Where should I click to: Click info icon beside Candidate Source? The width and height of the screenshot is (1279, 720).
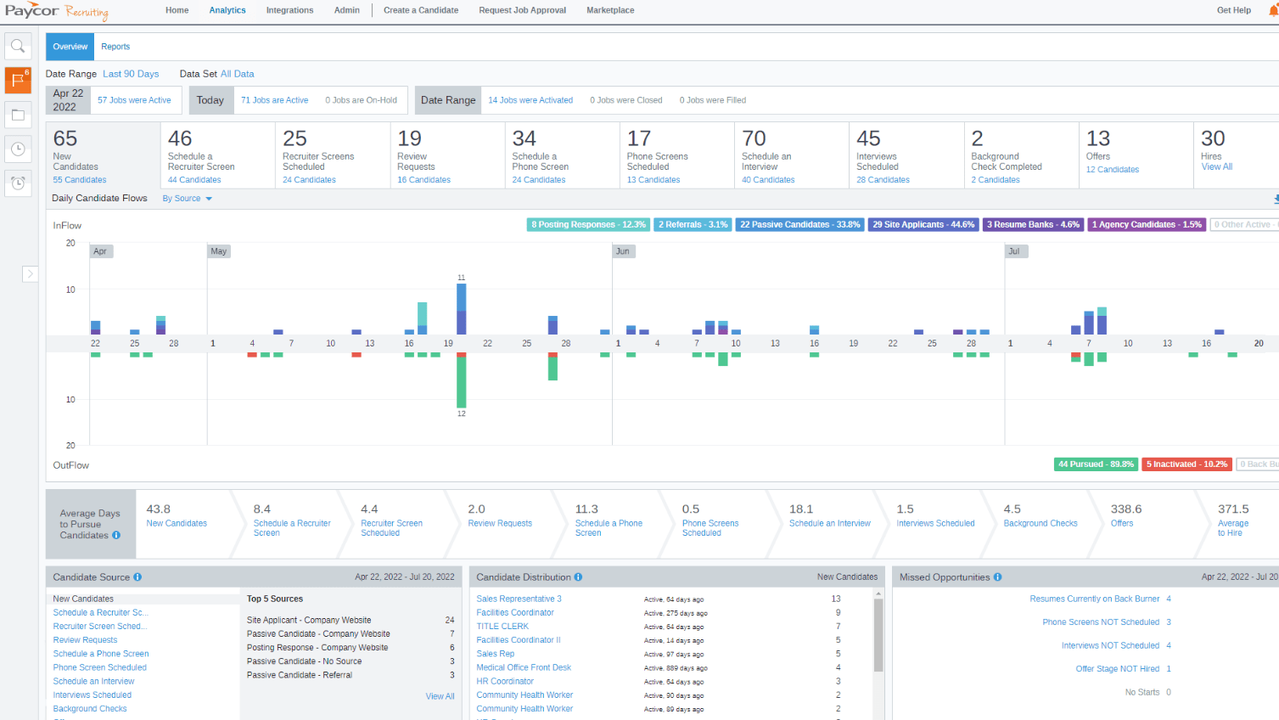pyautogui.click(x=138, y=577)
